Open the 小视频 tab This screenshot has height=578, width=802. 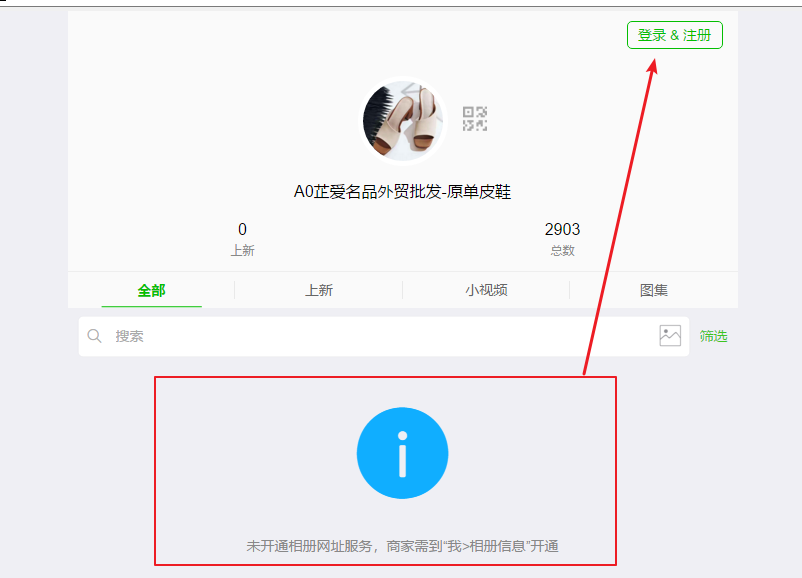(486, 291)
